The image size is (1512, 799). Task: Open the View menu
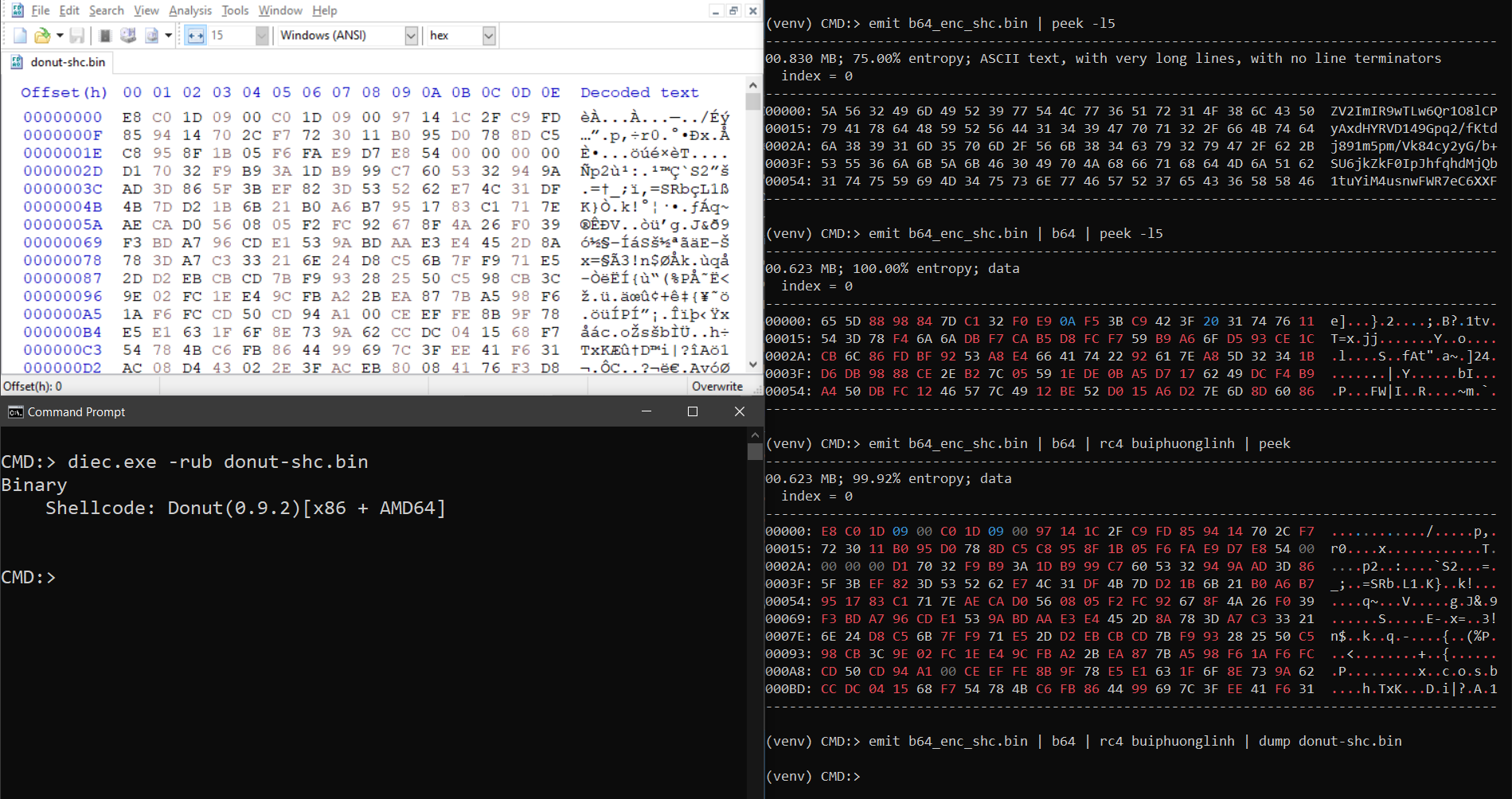pos(146,10)
